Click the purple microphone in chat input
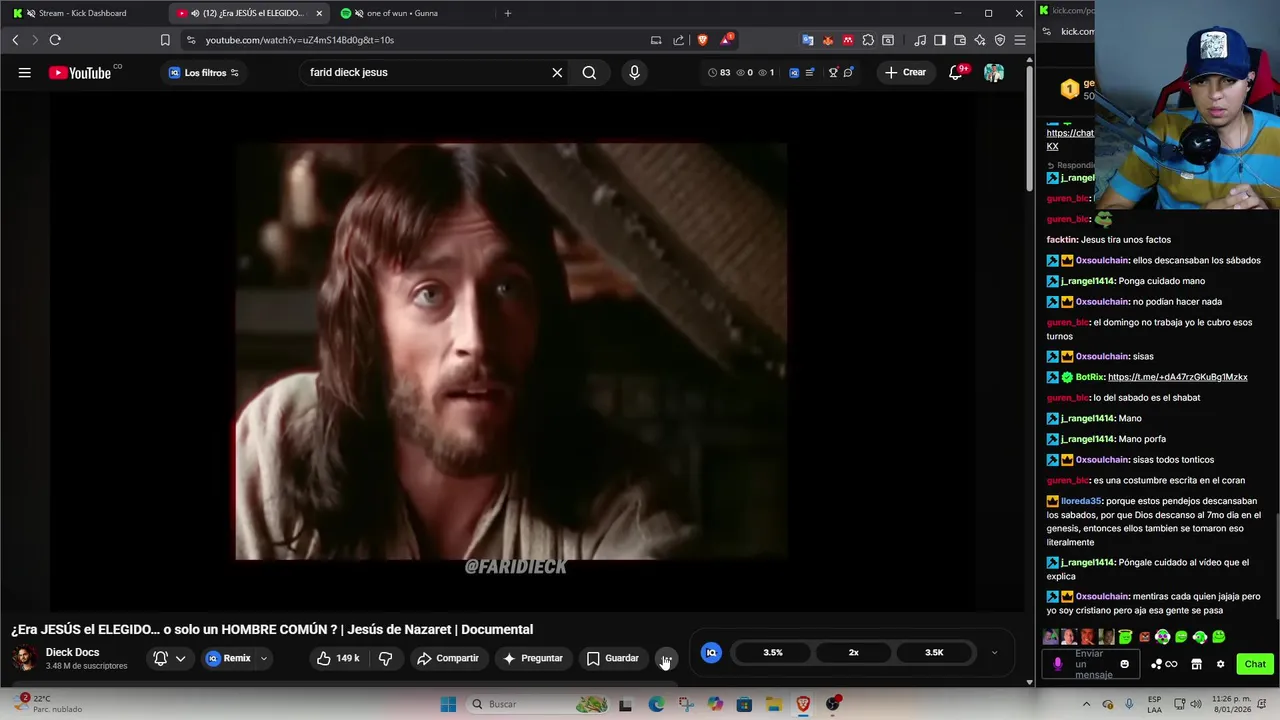 click(1058, 664)
